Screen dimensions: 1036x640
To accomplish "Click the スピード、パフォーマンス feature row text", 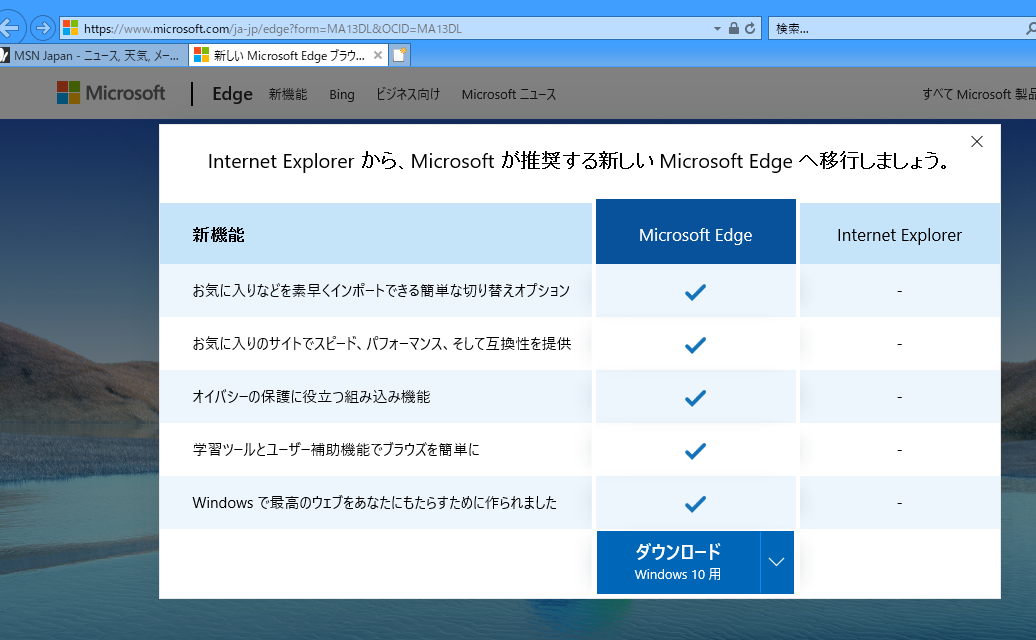I will [x=382, y=343].
